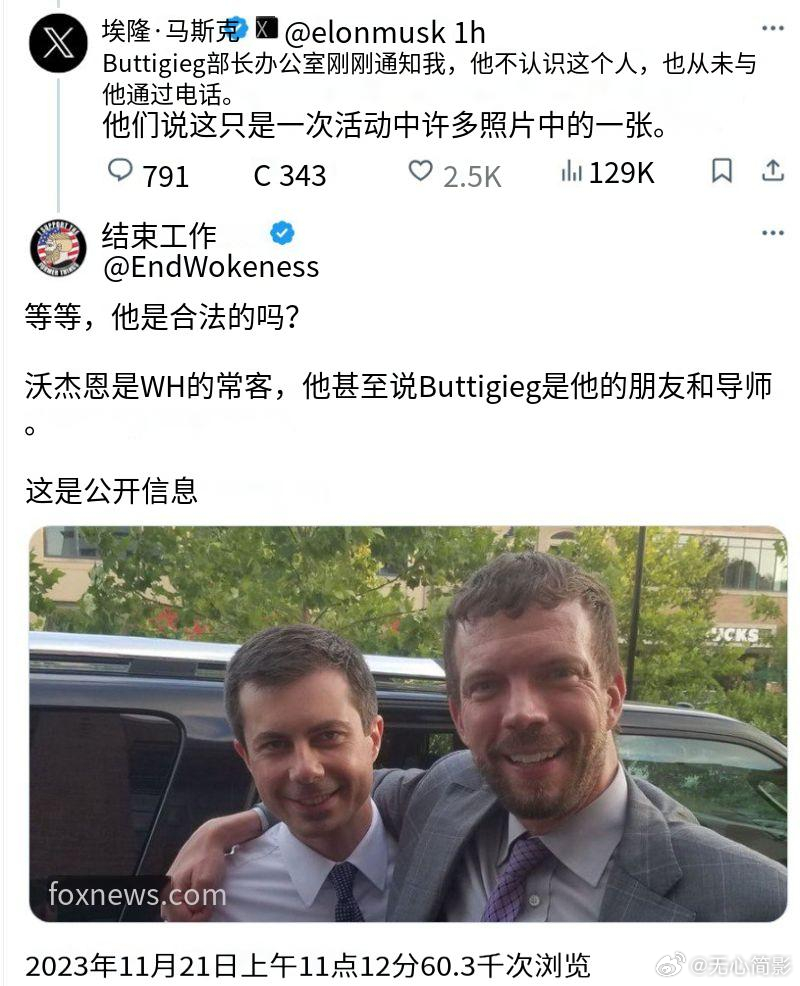Open the @EndWokeness handle link

211,267
